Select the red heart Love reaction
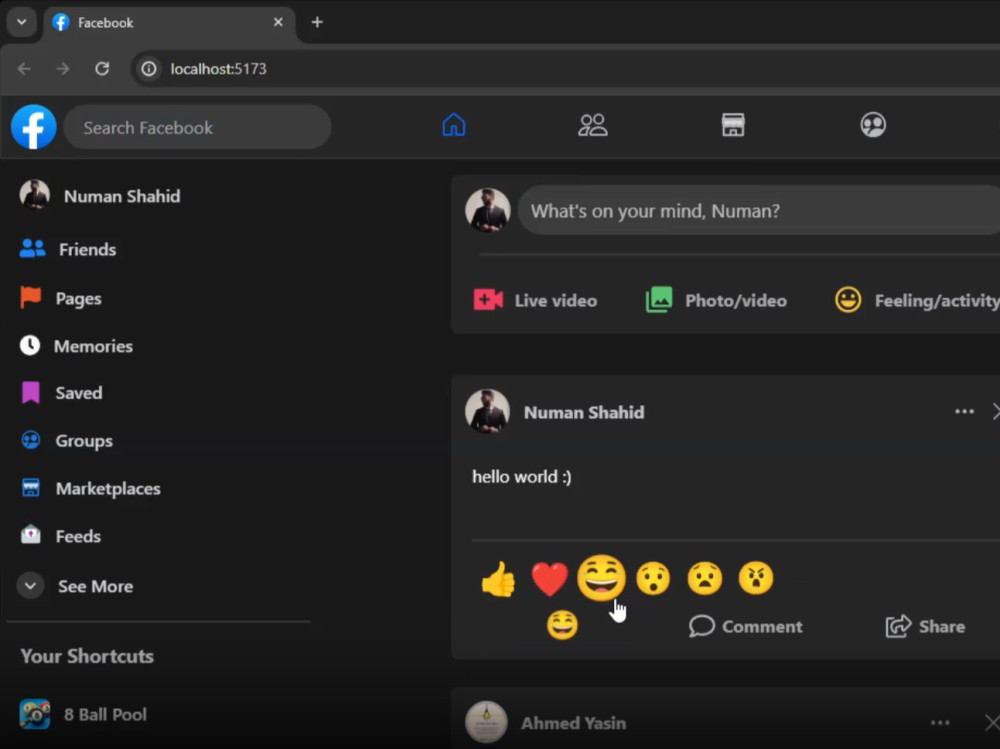This screenshot has width=1000, height=749. click(549, 579)
